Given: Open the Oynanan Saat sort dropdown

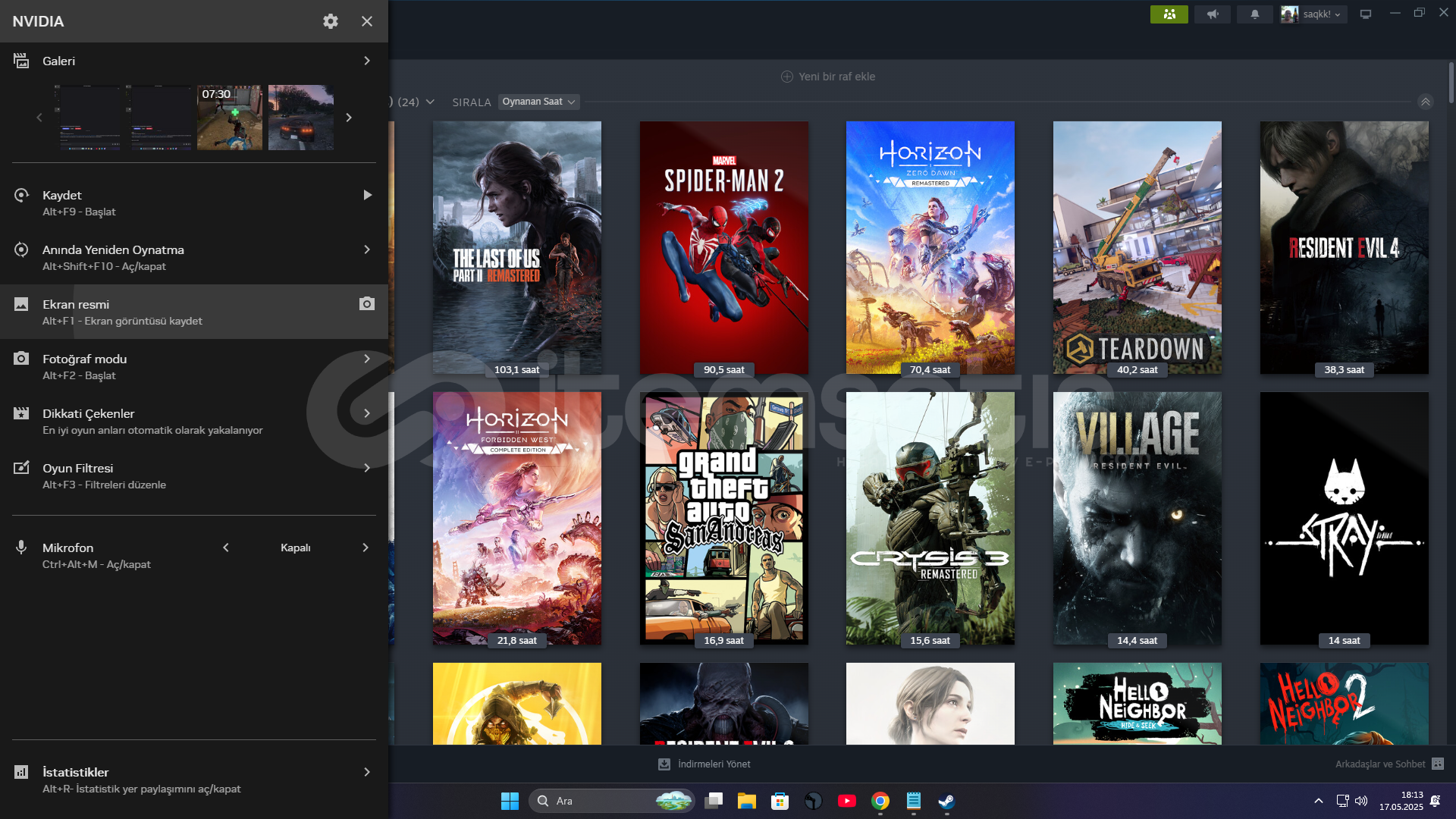Looking at the screenshot, I should point(539,102).
